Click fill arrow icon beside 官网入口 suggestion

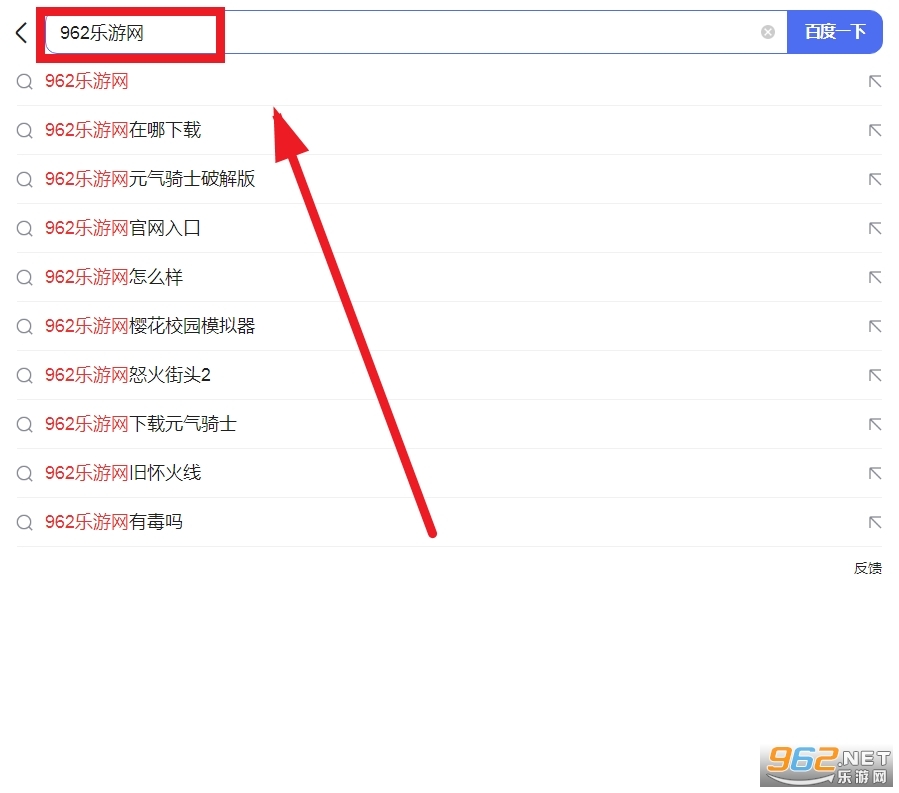874,228
